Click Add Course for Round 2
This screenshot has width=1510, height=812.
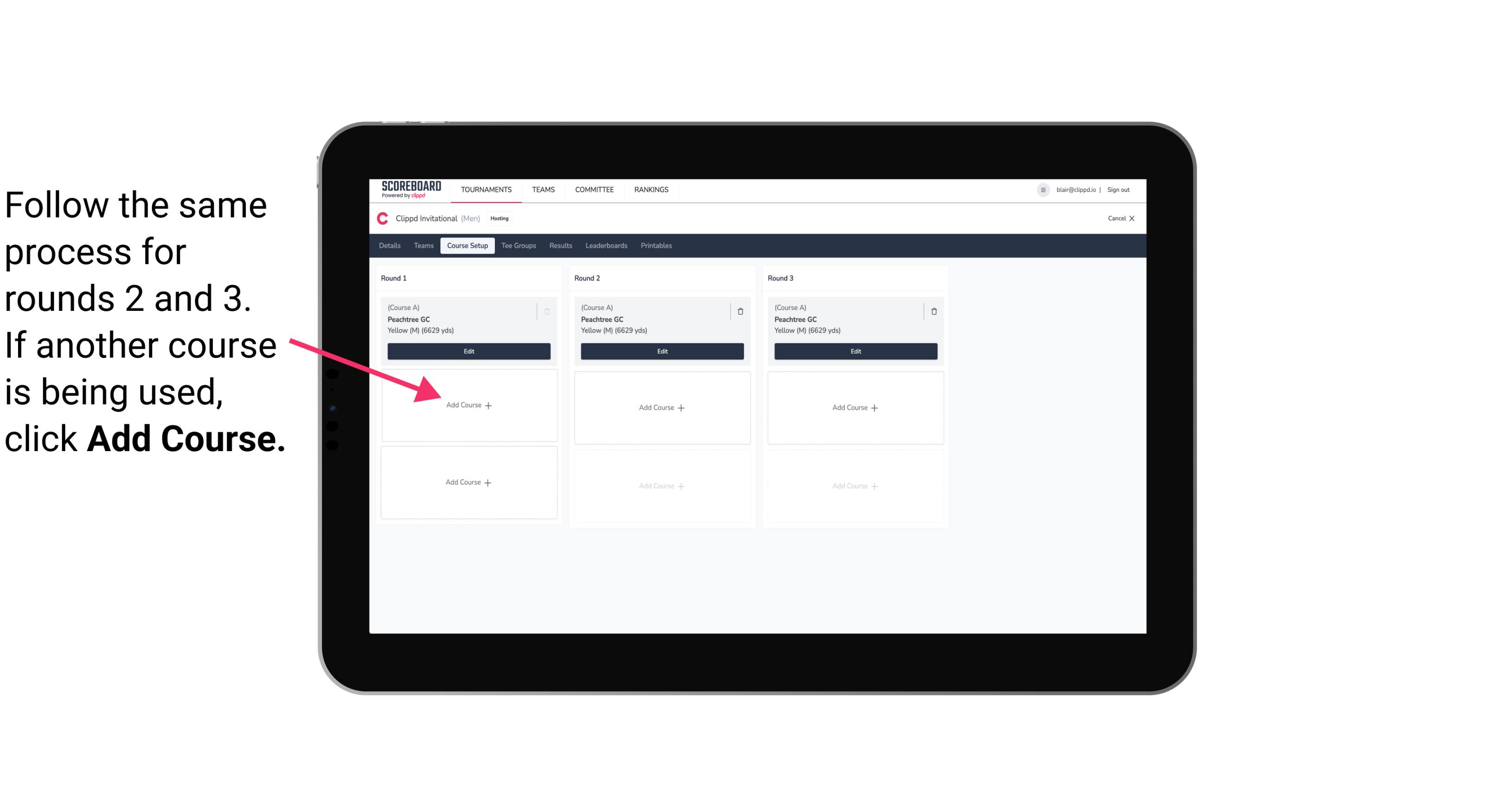[x=659, y=407]
